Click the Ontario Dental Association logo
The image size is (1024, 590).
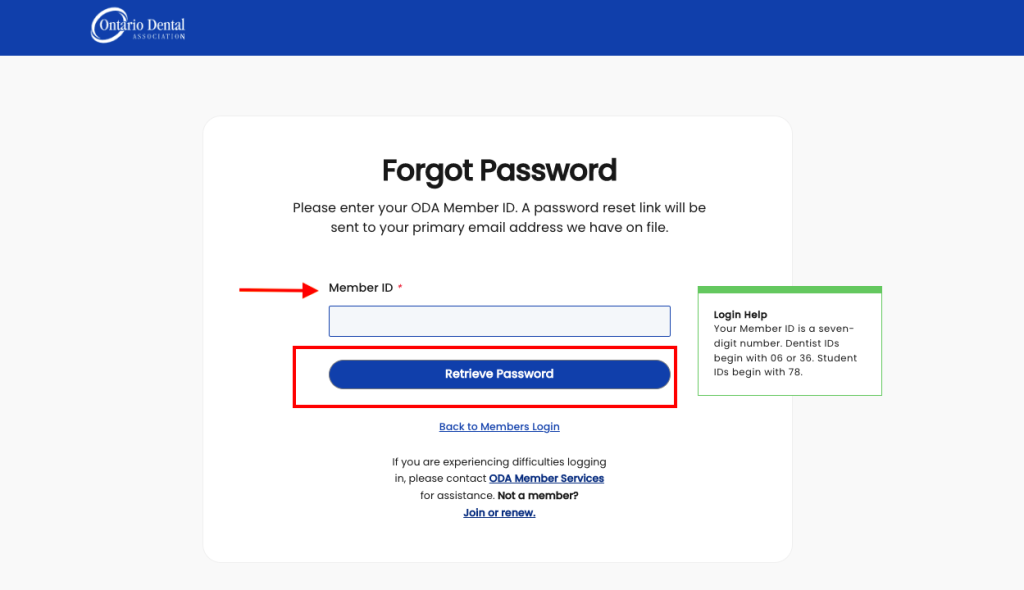pos(138,25)
